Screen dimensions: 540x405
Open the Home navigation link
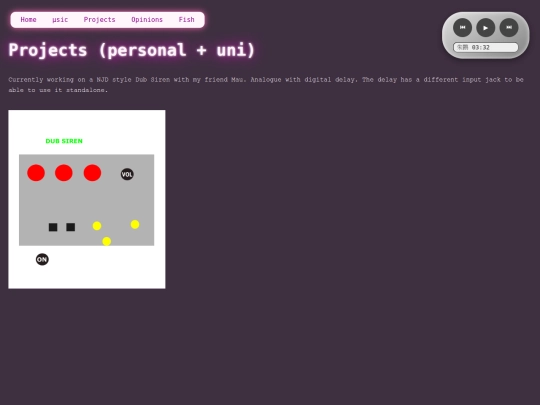point(28,20)
